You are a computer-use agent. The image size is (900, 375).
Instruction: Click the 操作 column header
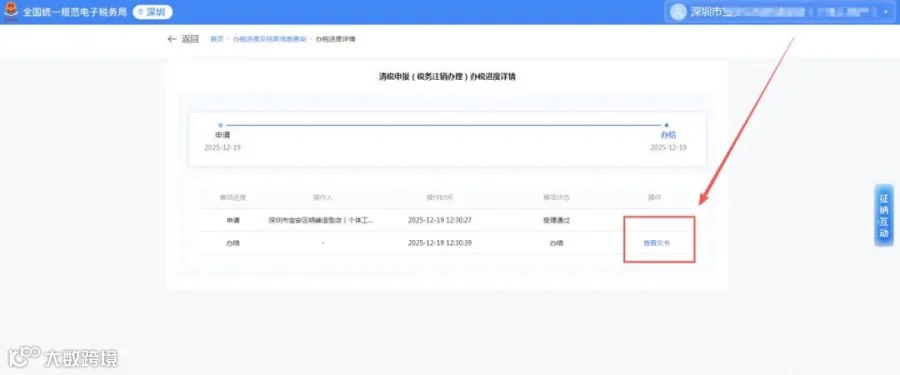click(654, 197)
